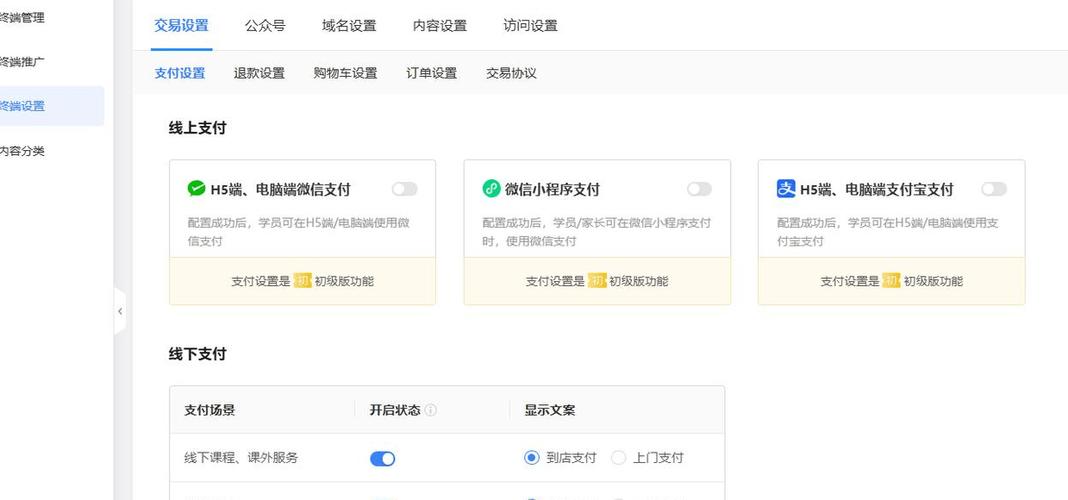Select the 到店支付 radio option

(x=532, y=458)
